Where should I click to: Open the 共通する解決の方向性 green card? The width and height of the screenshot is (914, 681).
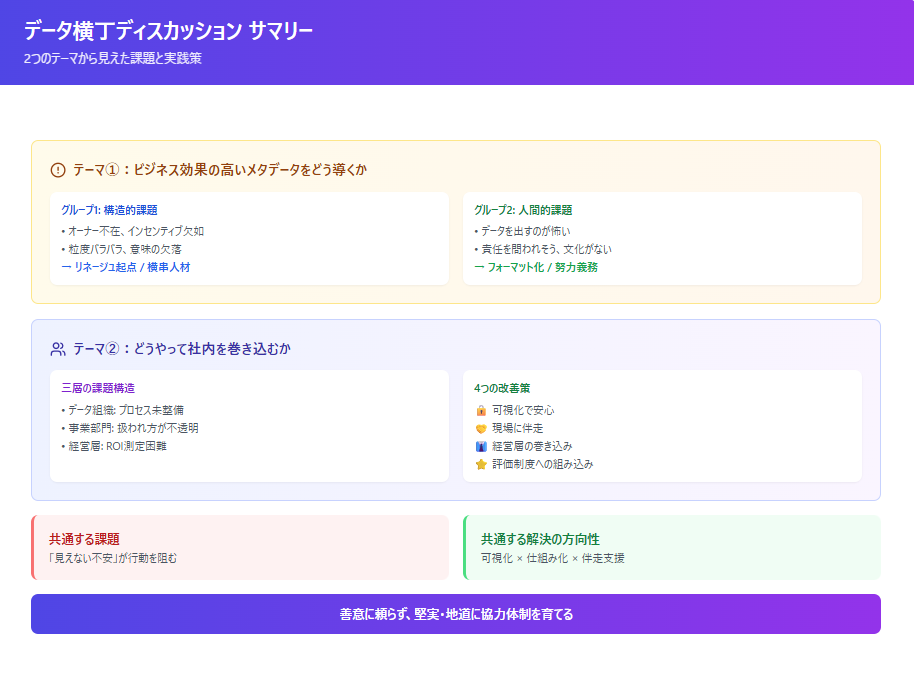pos(671,547)
